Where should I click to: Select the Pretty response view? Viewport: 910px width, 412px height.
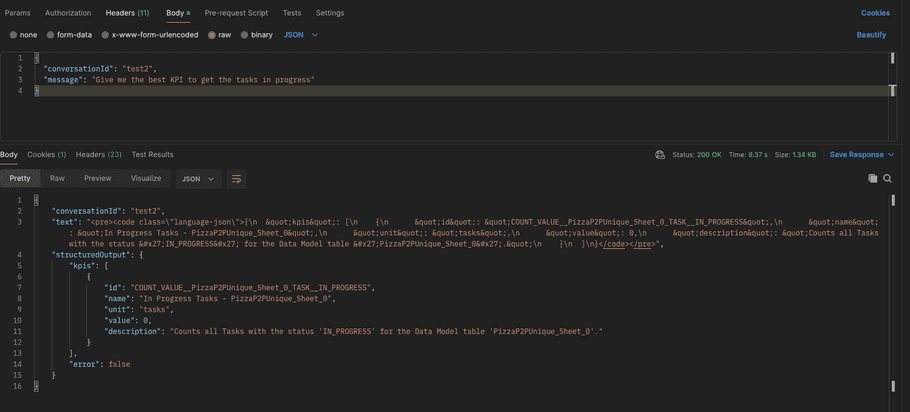(x=20, y=178)
